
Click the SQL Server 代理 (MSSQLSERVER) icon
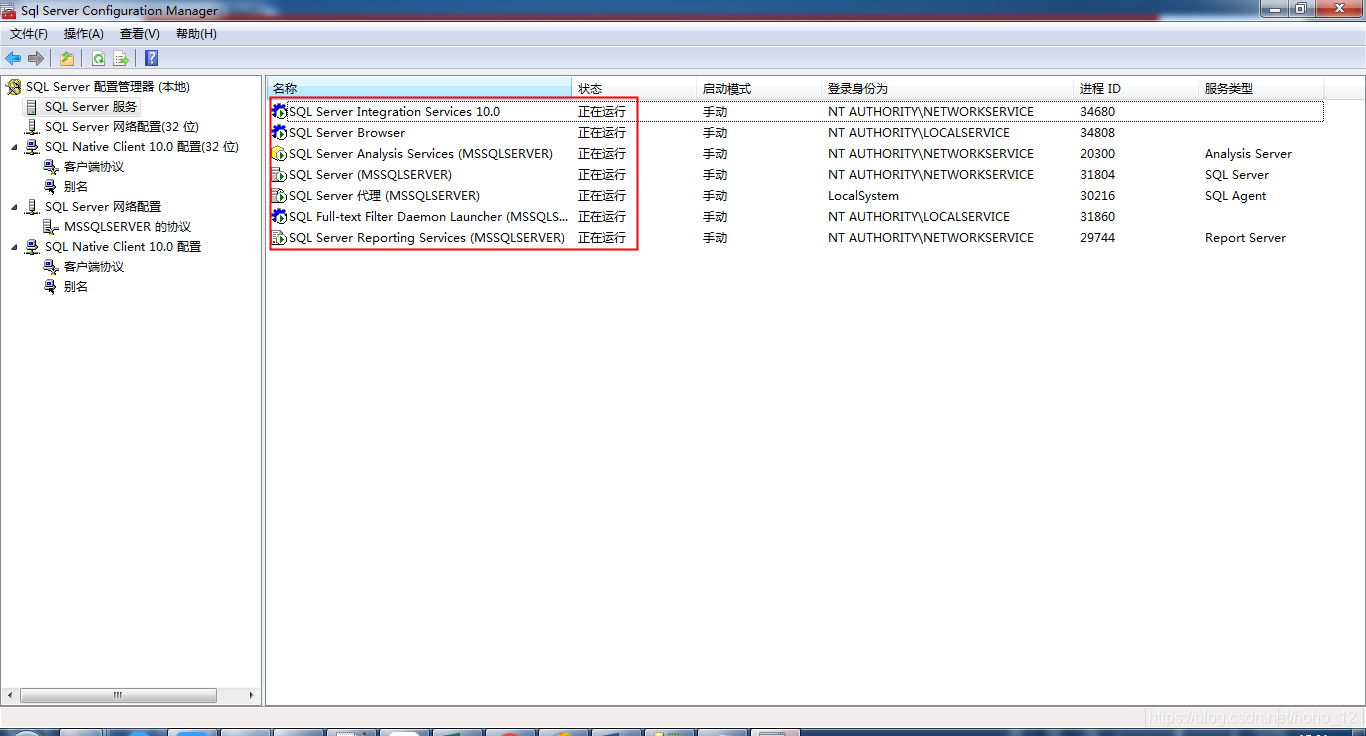click(x=280, y=196)
